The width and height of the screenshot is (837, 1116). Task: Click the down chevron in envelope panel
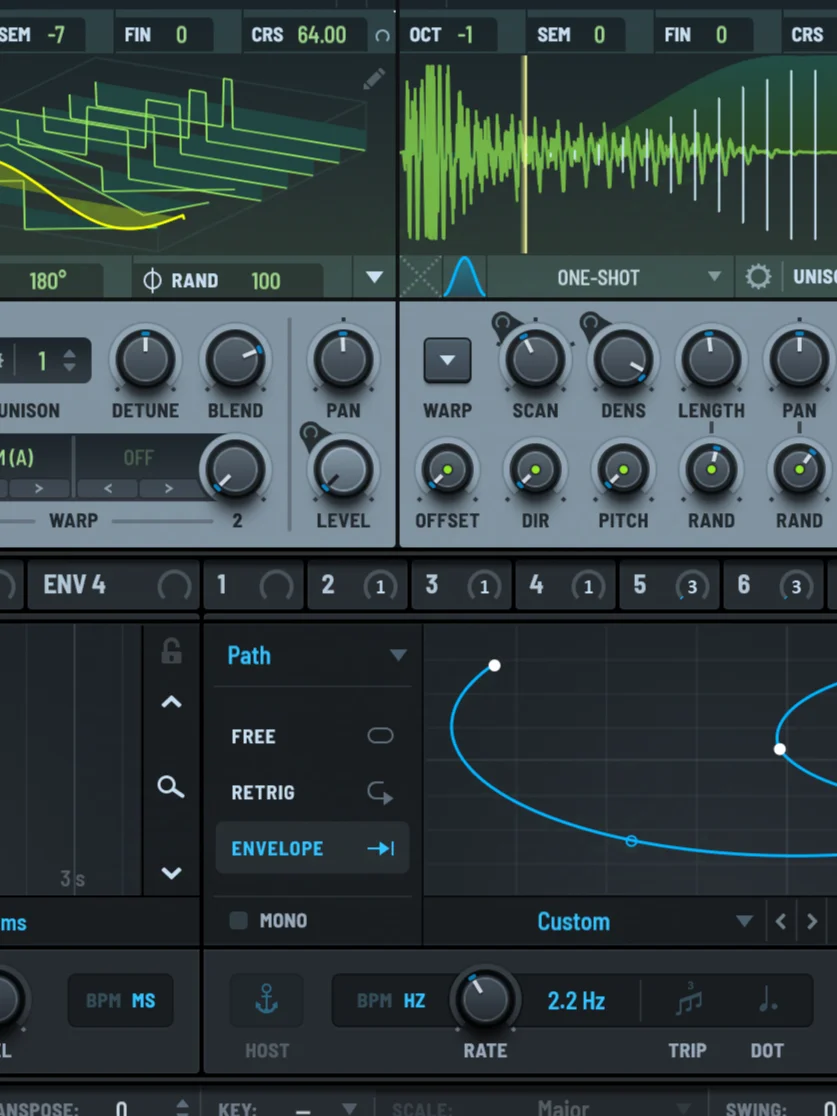coord(171,873)
